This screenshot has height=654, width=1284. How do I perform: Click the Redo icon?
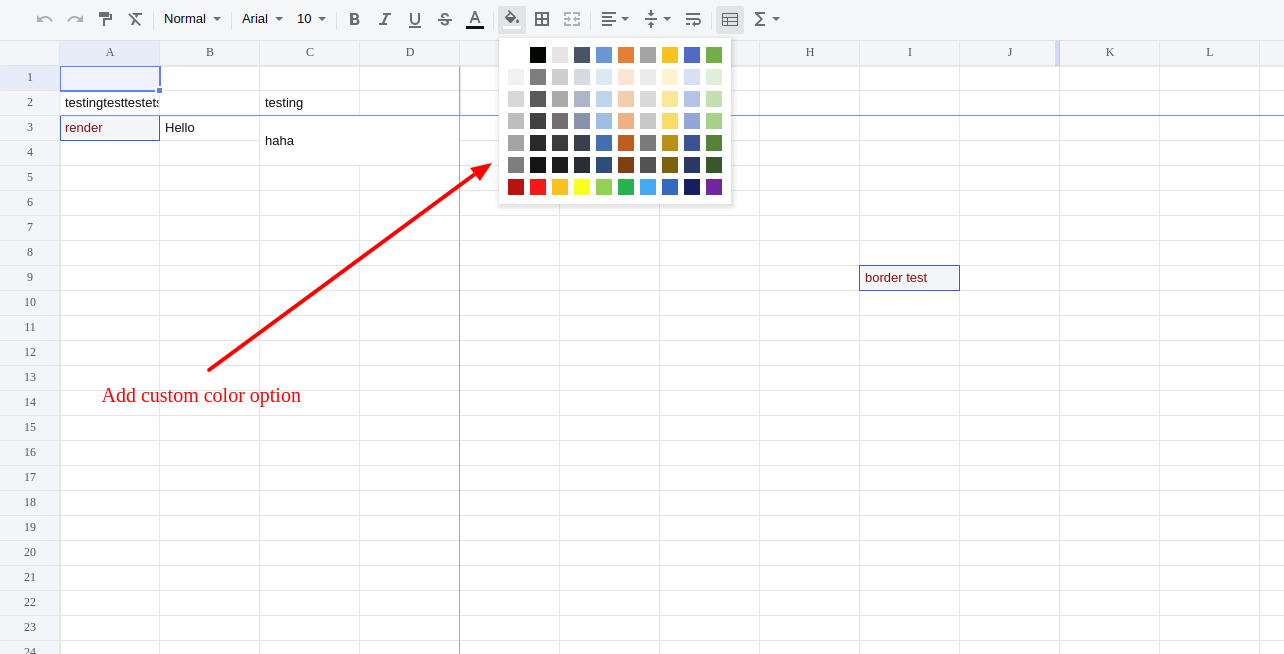point(74,19)
